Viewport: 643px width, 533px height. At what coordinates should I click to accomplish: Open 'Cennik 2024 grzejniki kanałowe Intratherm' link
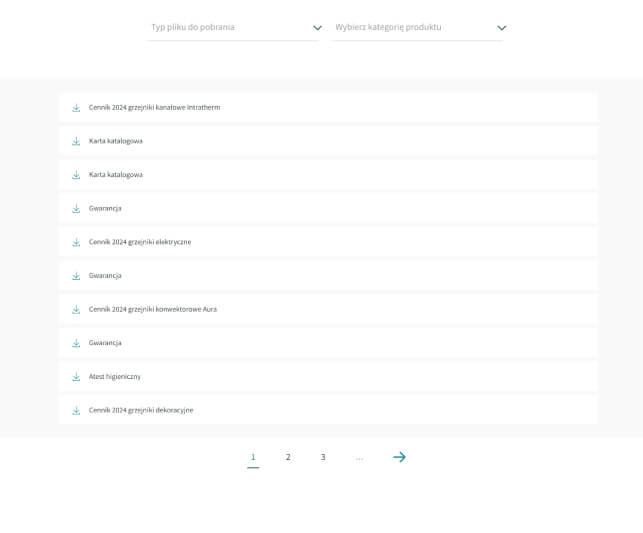point(155,107)
